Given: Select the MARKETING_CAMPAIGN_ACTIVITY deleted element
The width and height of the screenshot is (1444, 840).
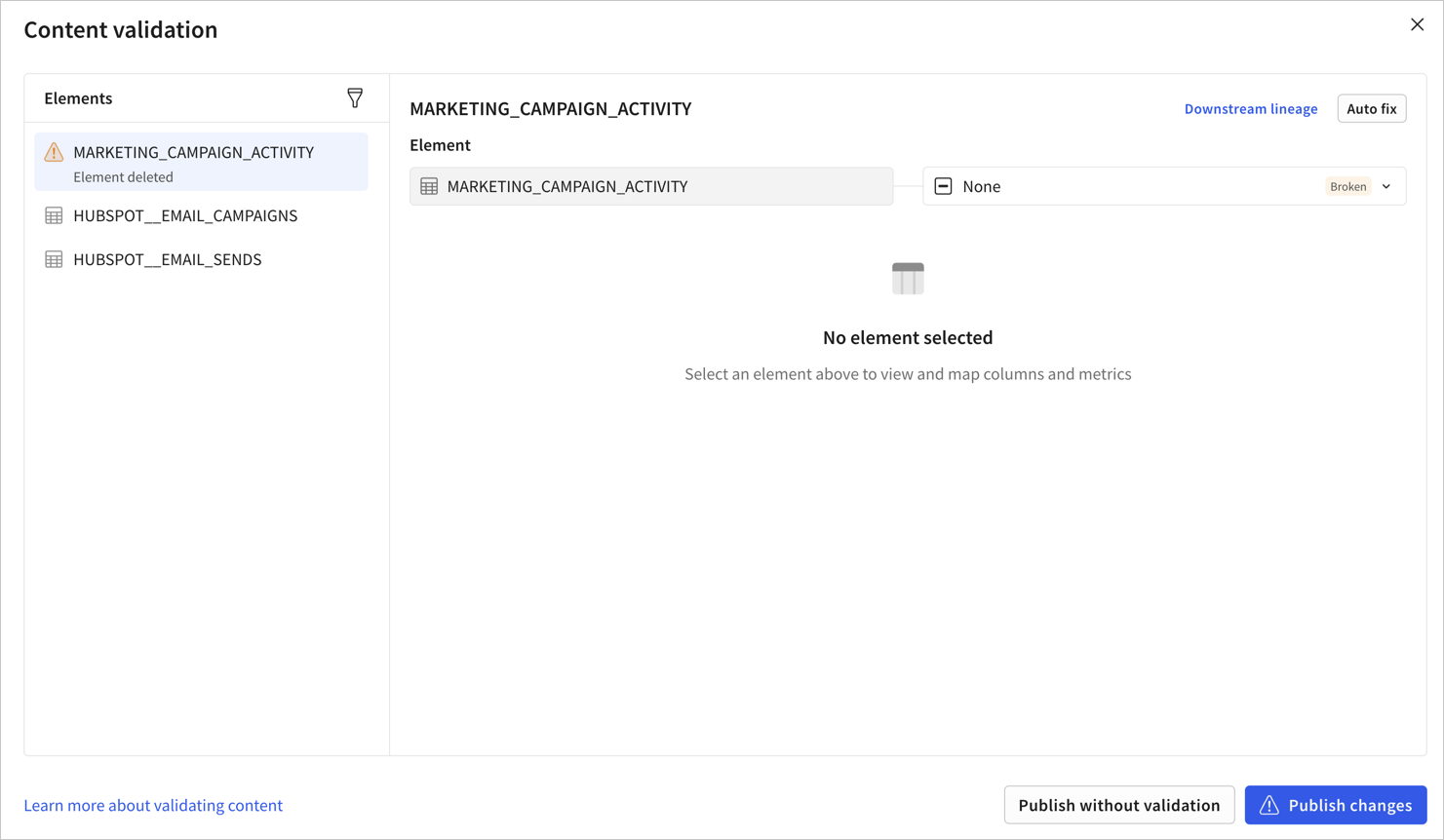Looking at the screenshot, I should click(x=193, y=163).
